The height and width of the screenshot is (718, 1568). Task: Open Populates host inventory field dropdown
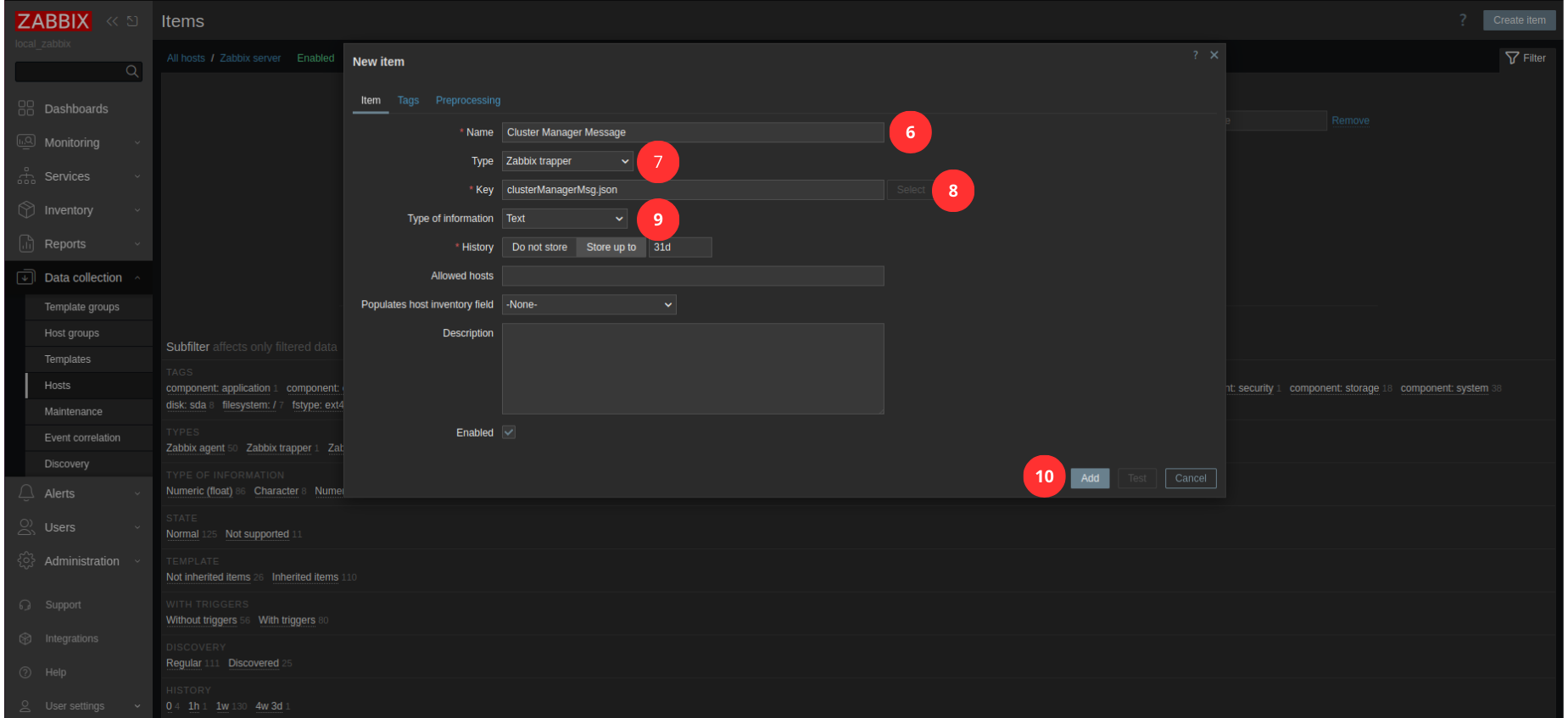tap(589, 304)
